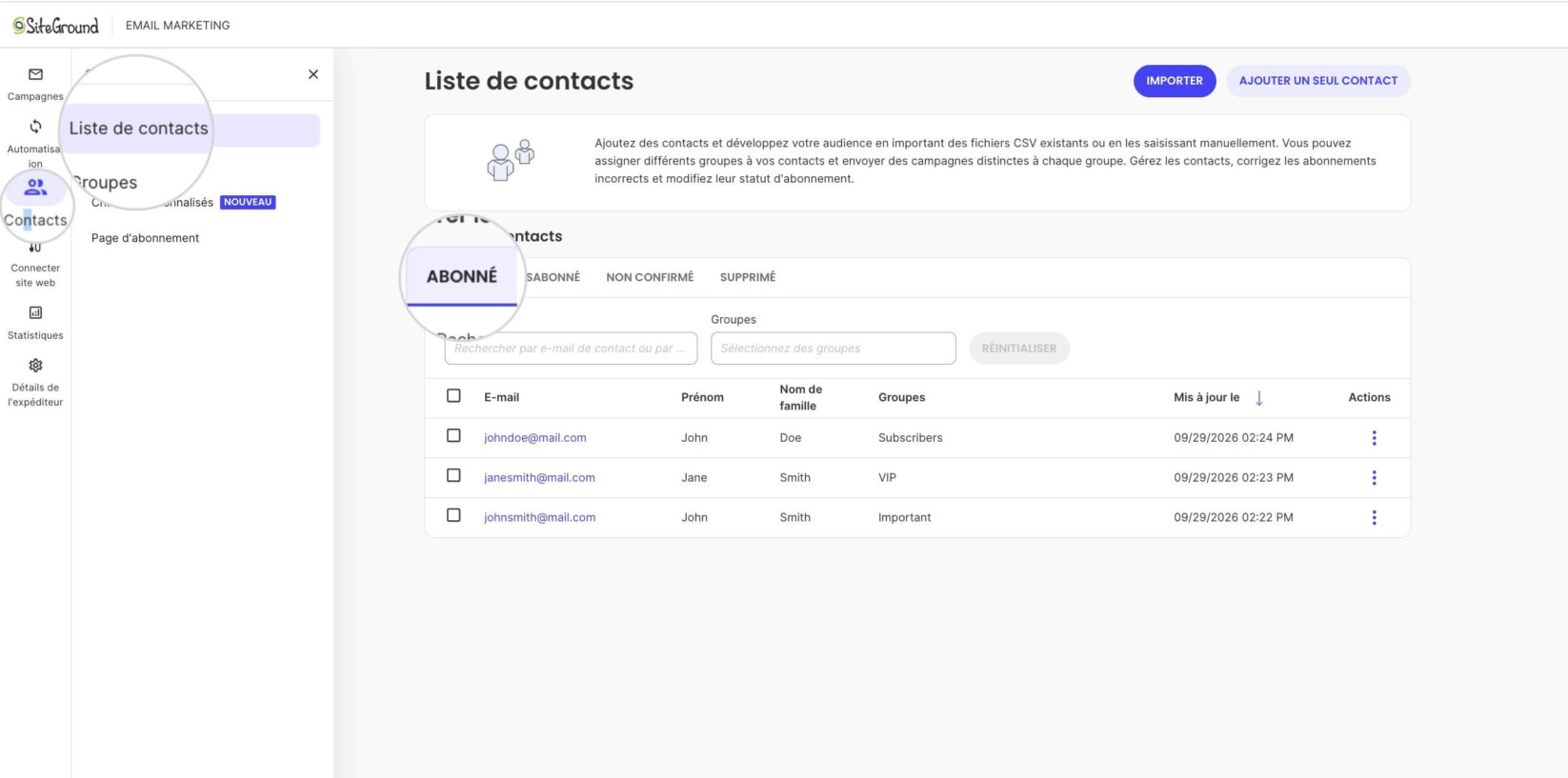The height and width of the screenshot is (778, 1568).
Task: Open Page d'abonnement menu item
Action: tap(146, 238)
